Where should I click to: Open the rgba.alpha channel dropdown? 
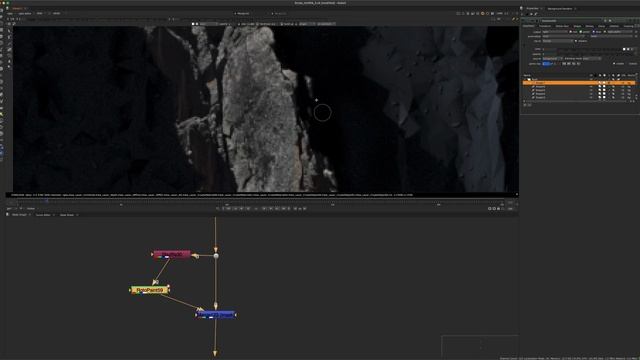[620, 32]
